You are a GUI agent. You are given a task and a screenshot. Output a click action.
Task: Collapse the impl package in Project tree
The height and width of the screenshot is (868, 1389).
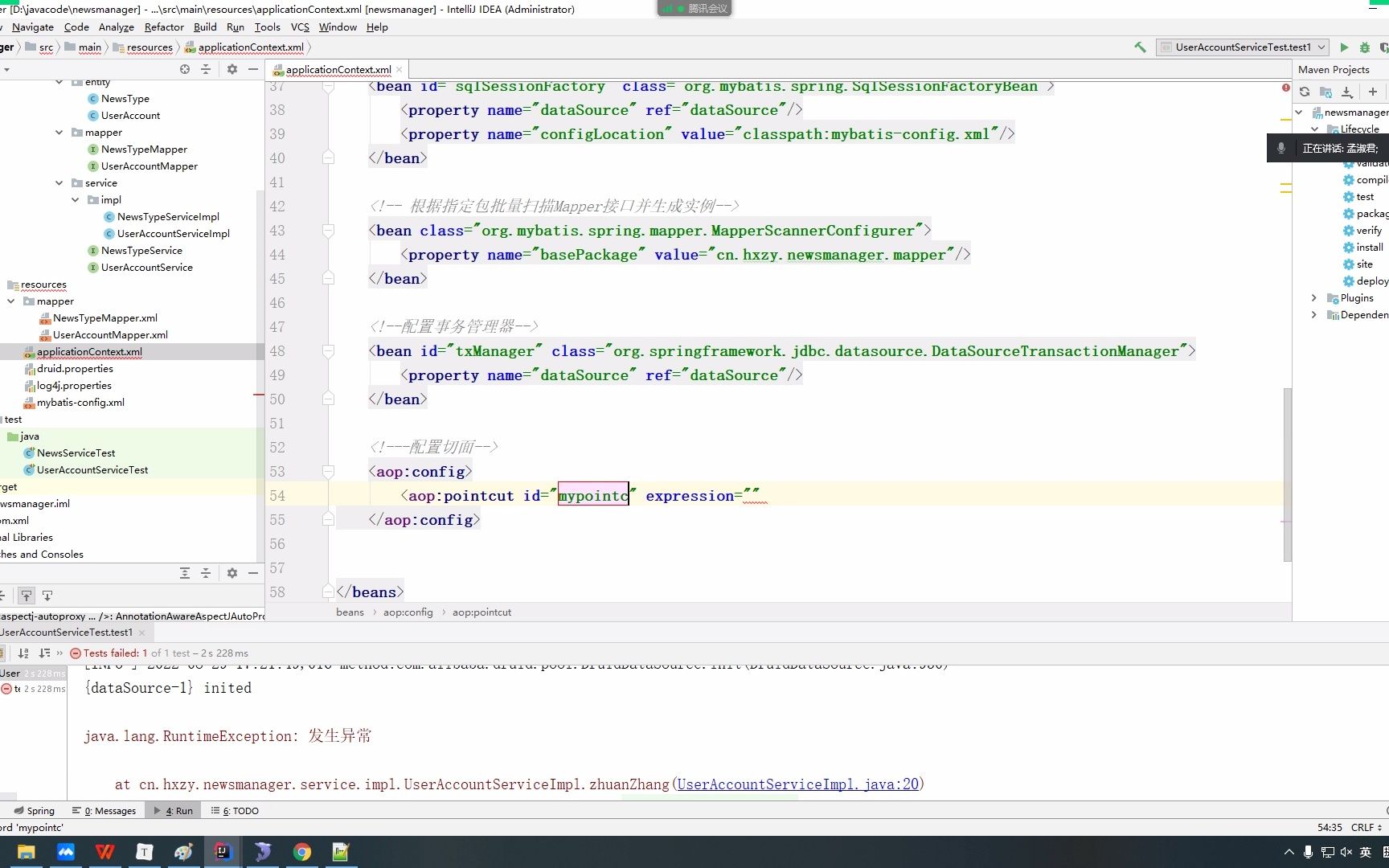[x=76, y=200]
